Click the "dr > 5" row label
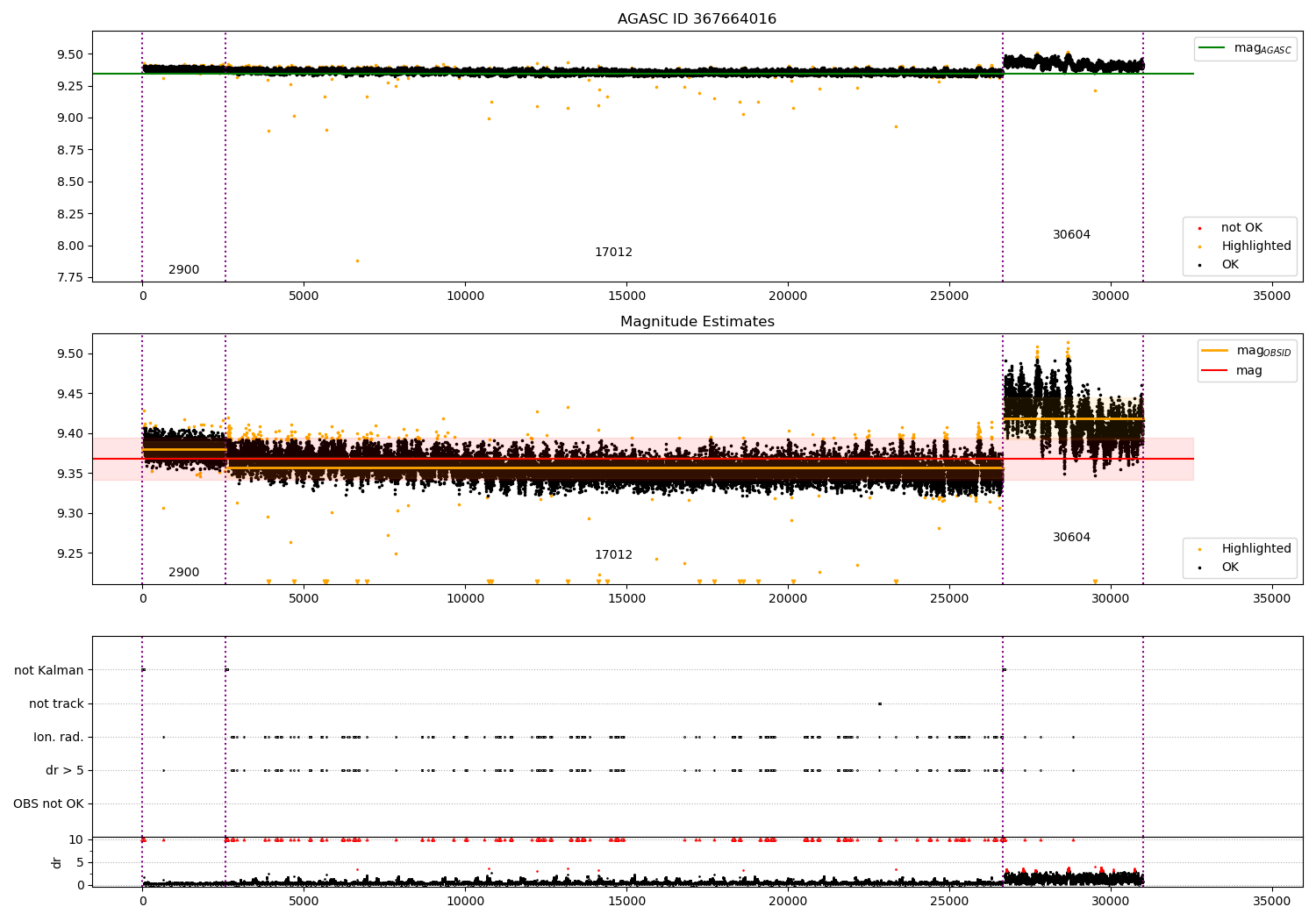Image resolution: width=1316 pixels, height=921 pixels. 65,771
